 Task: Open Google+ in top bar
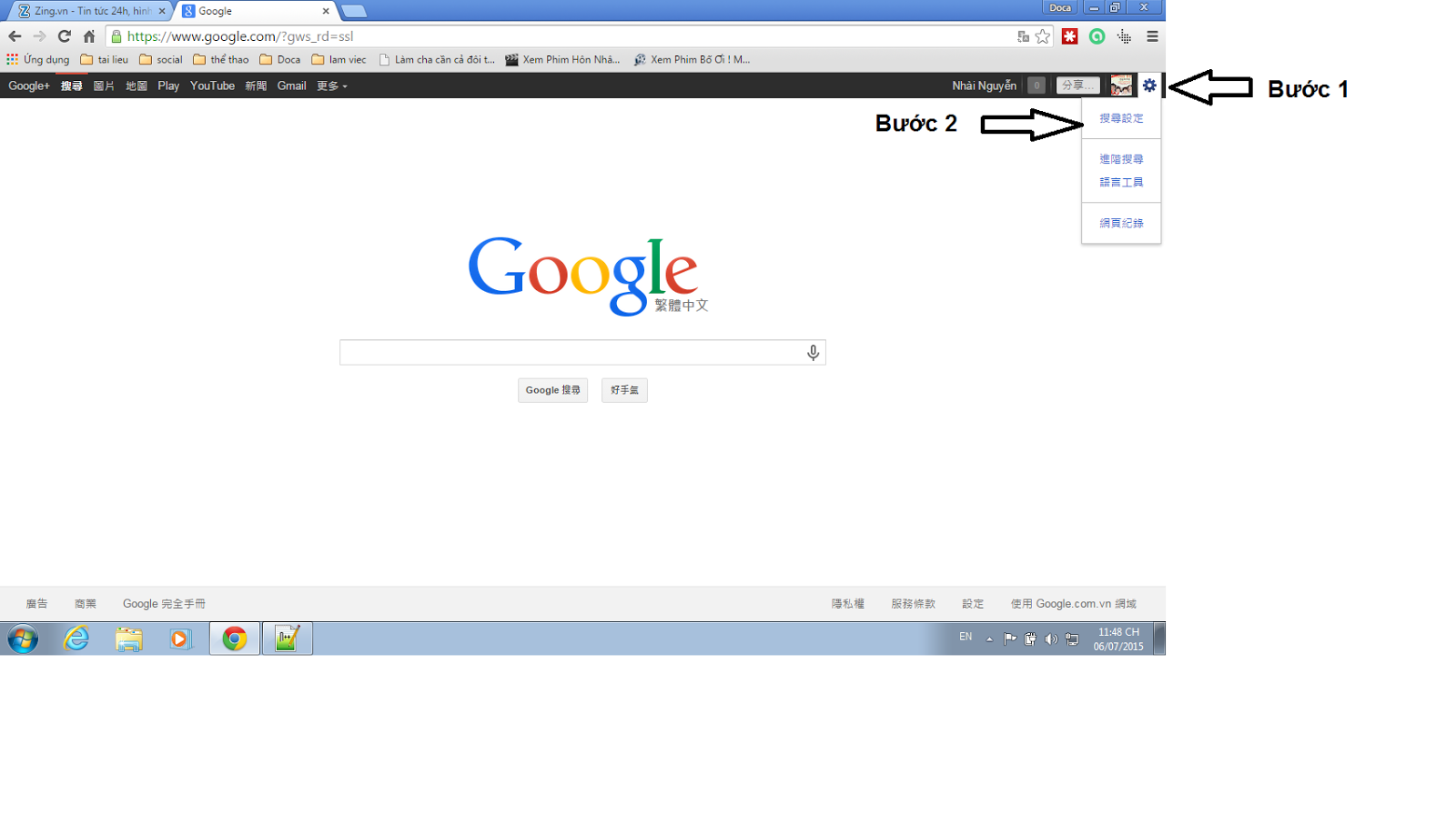click(x=29, y=85)
